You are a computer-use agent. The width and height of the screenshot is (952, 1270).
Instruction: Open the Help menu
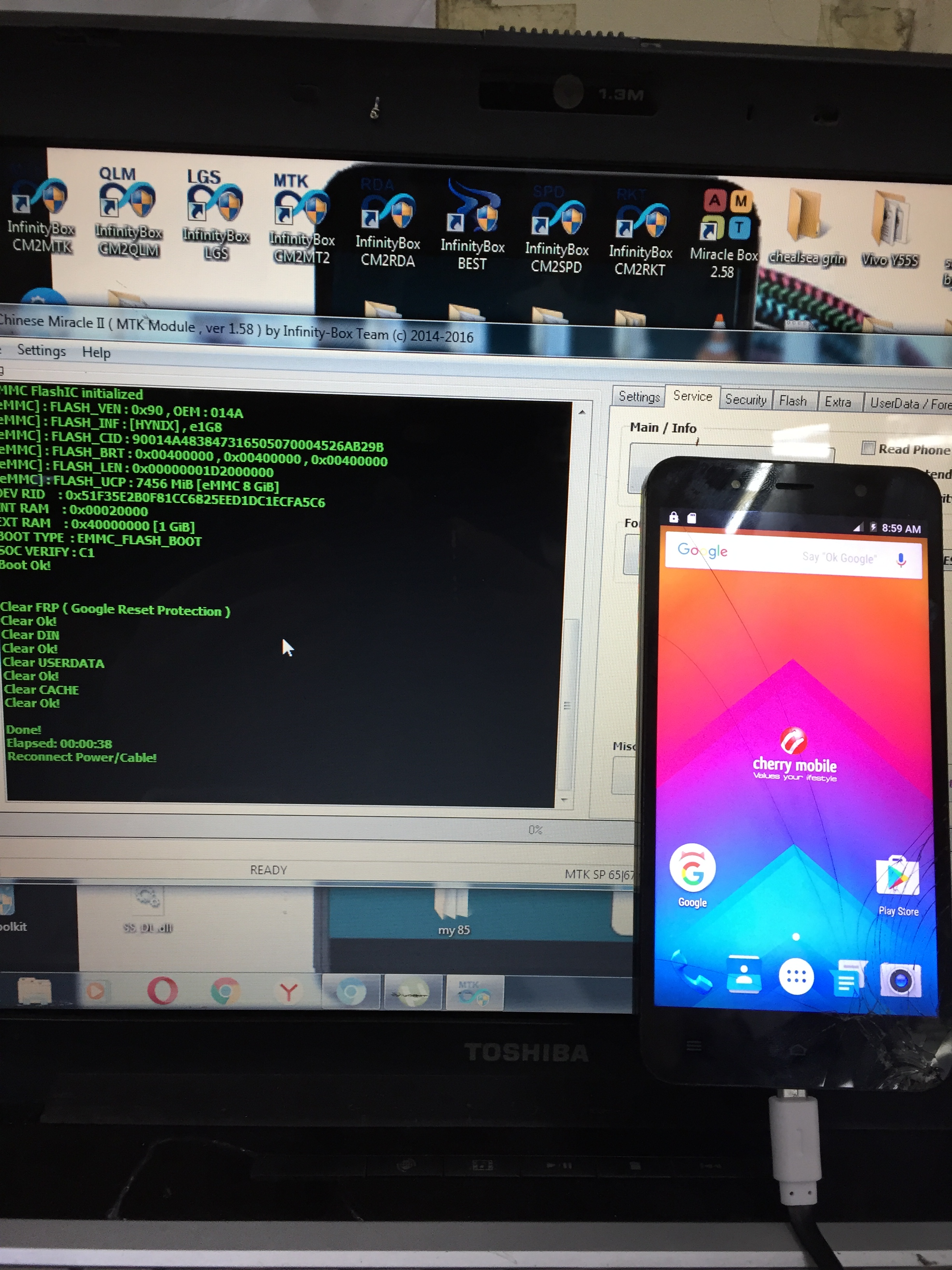point(96,352)
